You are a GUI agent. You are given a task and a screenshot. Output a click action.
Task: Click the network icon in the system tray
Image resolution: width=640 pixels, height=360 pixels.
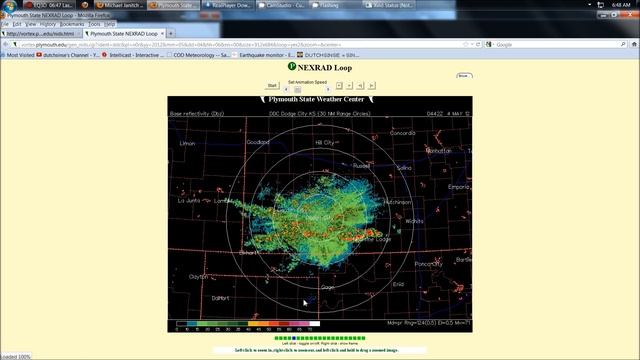[x=600, y=5]
